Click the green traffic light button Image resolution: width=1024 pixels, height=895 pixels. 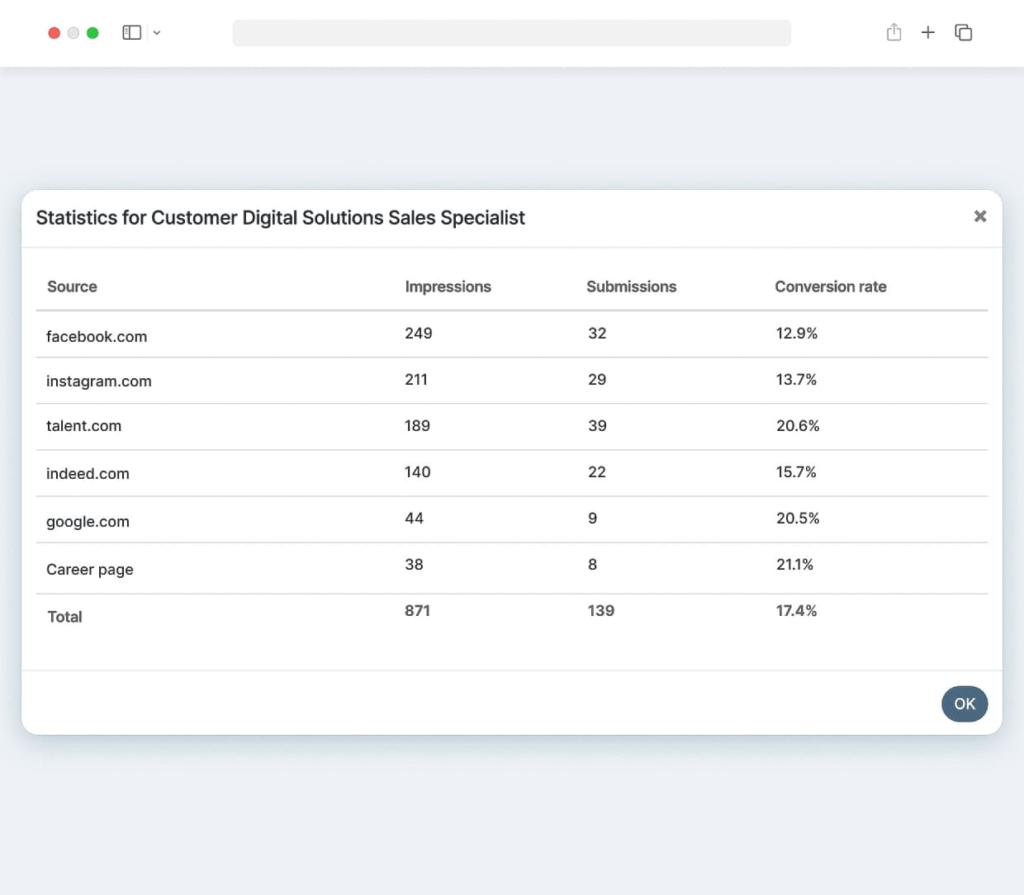coord(93,32)
